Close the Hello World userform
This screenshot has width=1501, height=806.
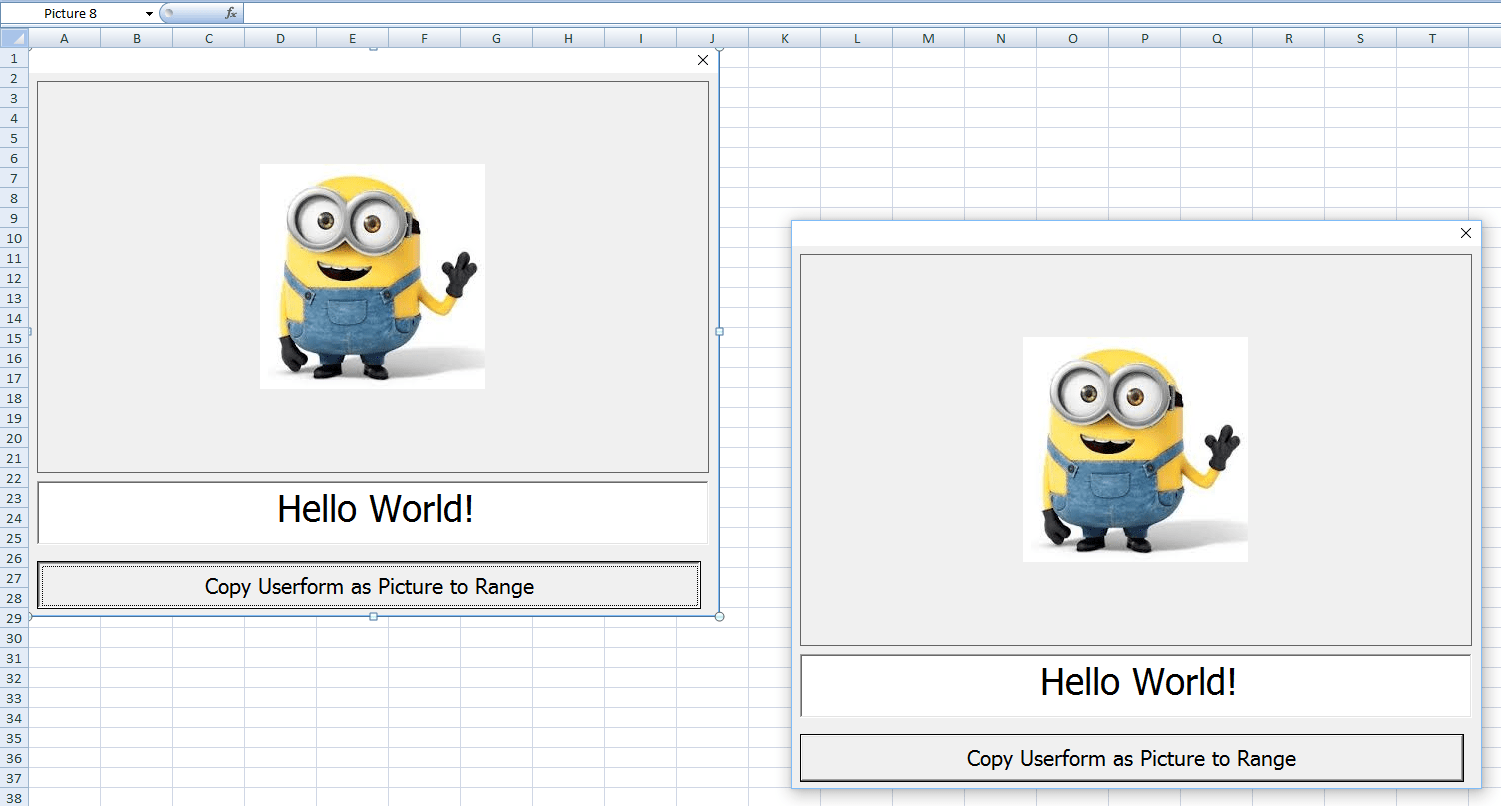[1466, 233]
